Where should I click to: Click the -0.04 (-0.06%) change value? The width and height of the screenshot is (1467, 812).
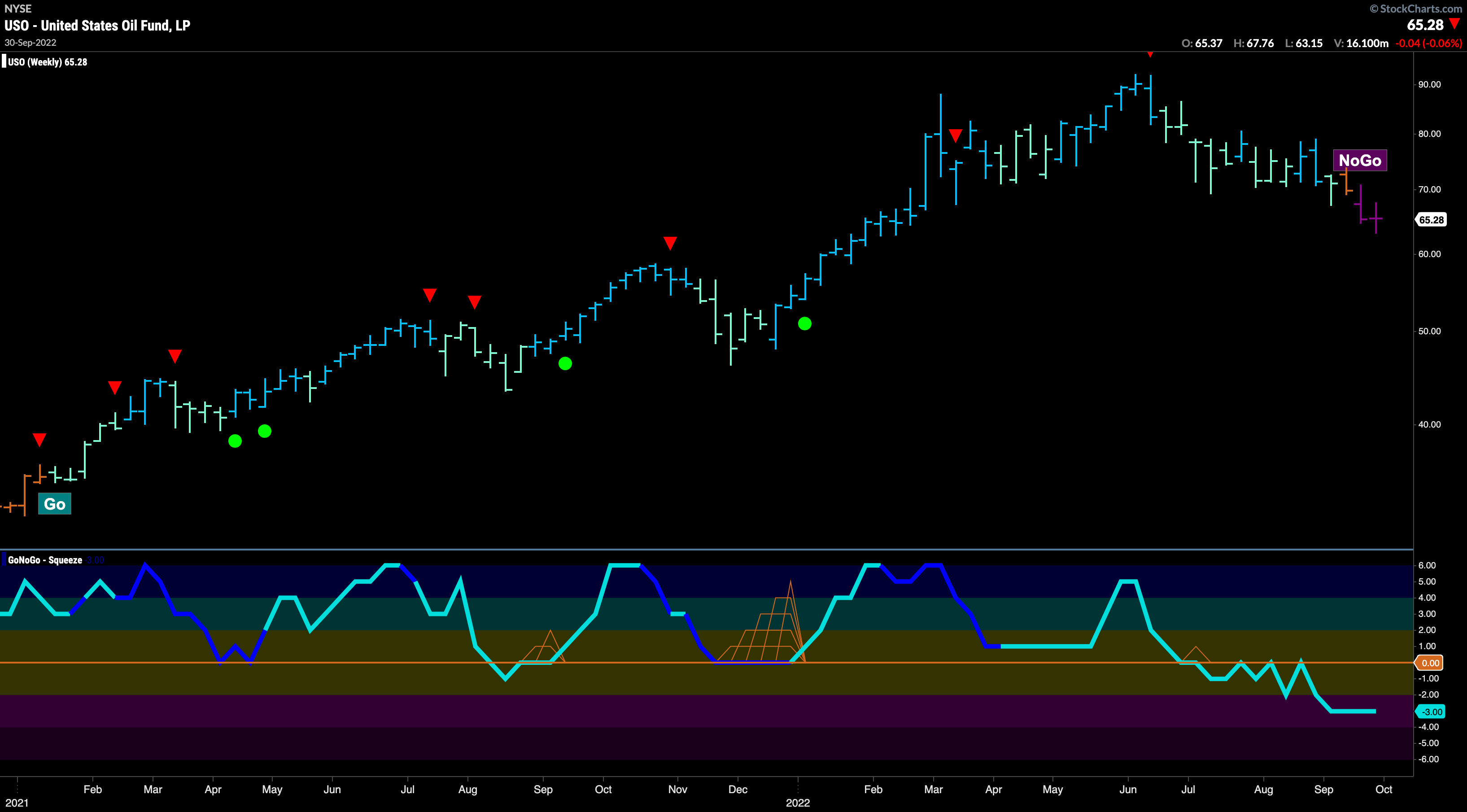1428,43
